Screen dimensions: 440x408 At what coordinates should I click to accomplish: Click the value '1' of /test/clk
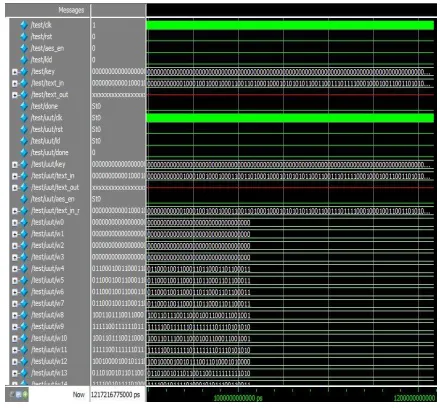click(94, 25)
